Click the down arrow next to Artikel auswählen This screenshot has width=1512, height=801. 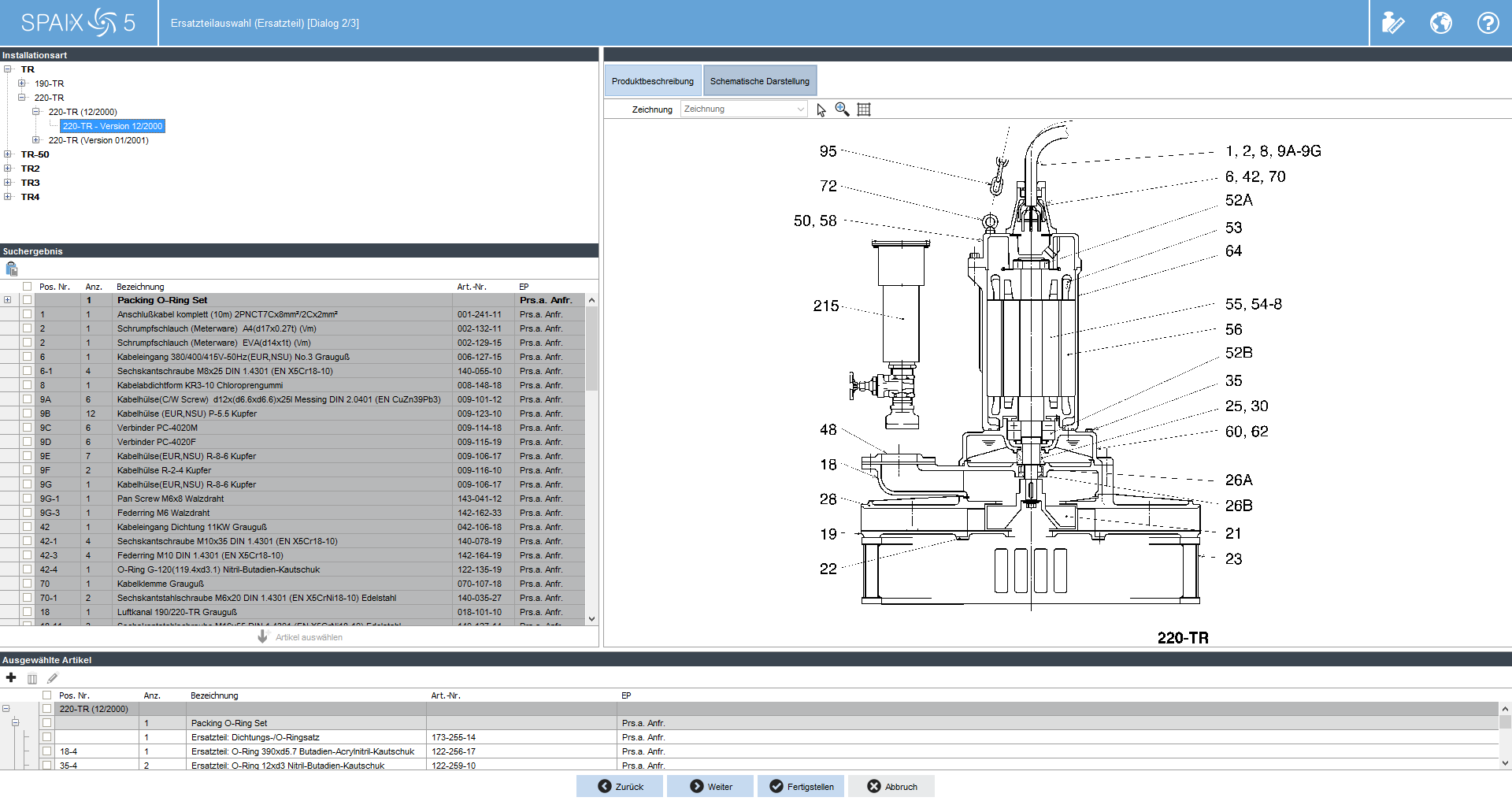coord(263,636)
